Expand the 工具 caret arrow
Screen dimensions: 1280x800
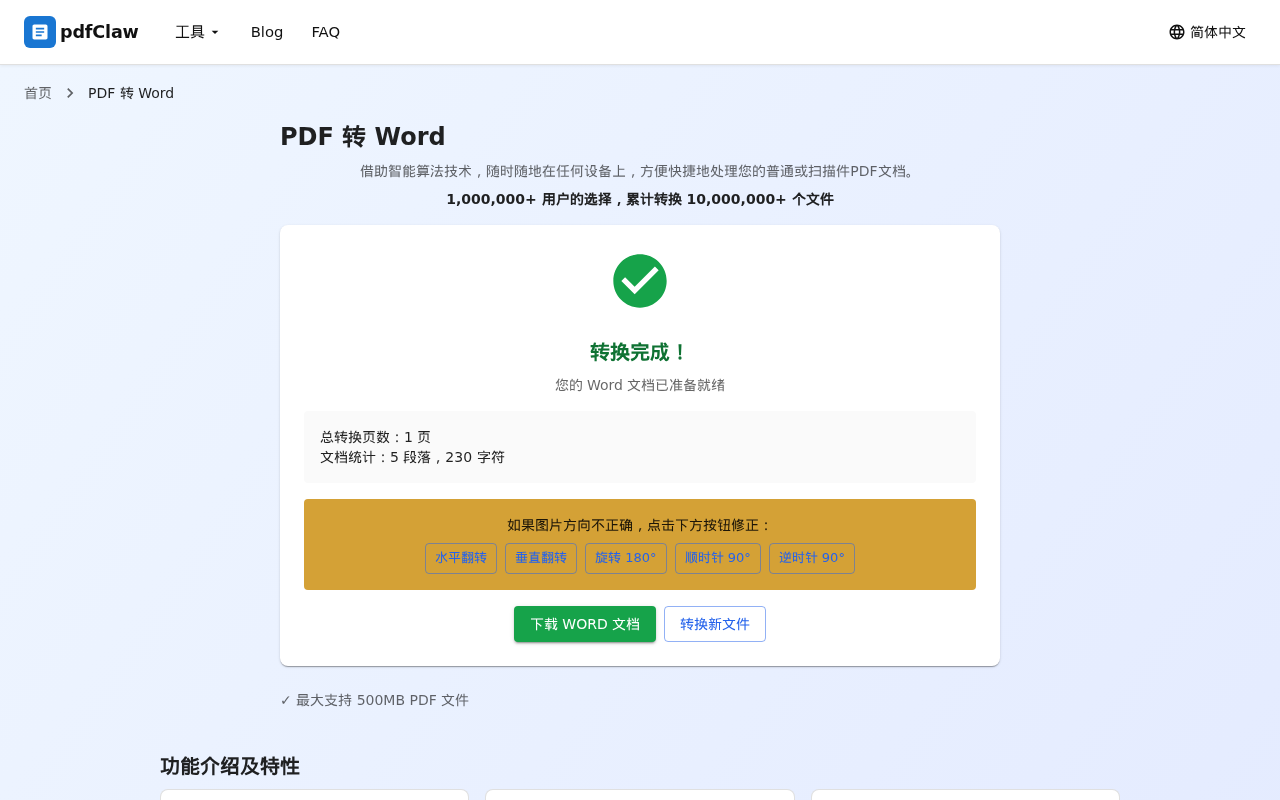[214, 33]
